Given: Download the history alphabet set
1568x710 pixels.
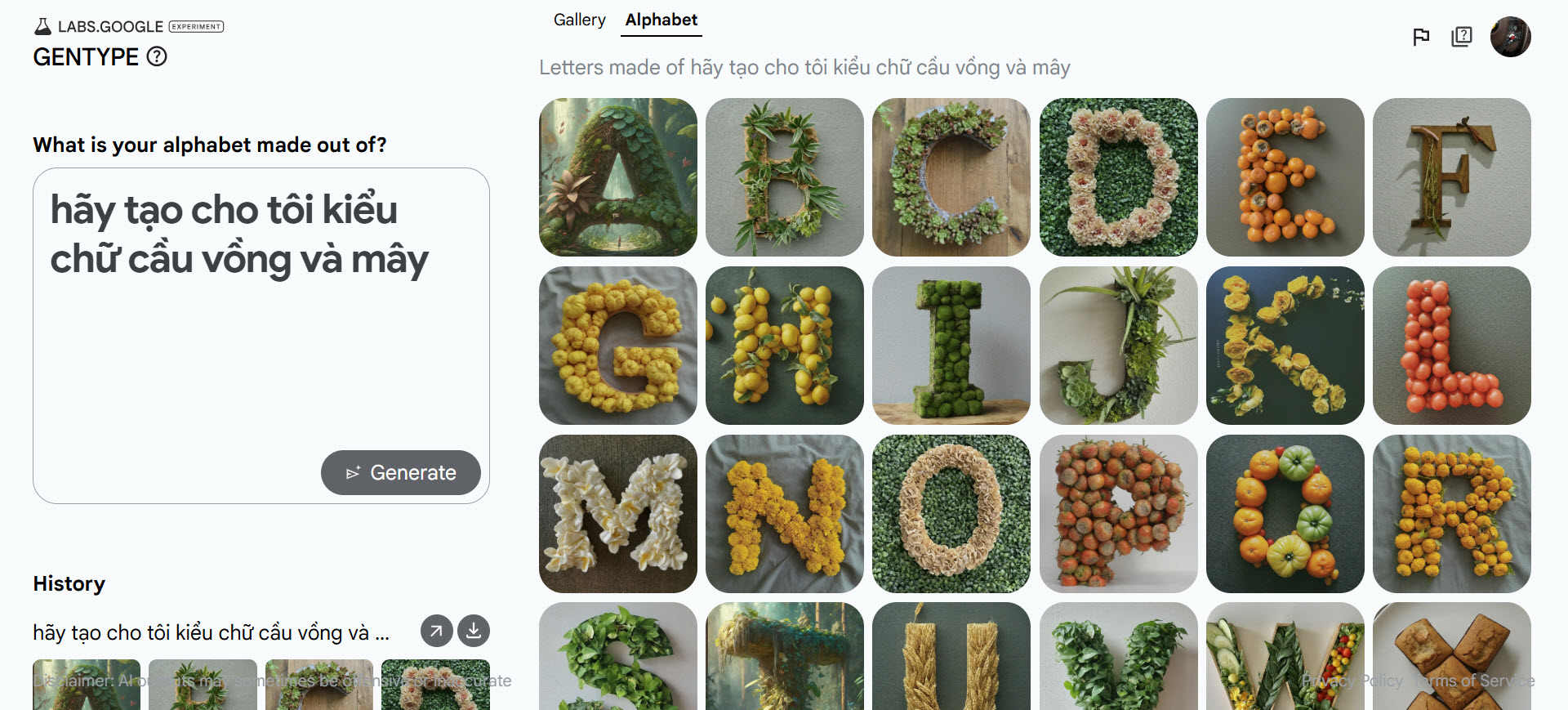Looking at the screenshot, I should [474, 631].
